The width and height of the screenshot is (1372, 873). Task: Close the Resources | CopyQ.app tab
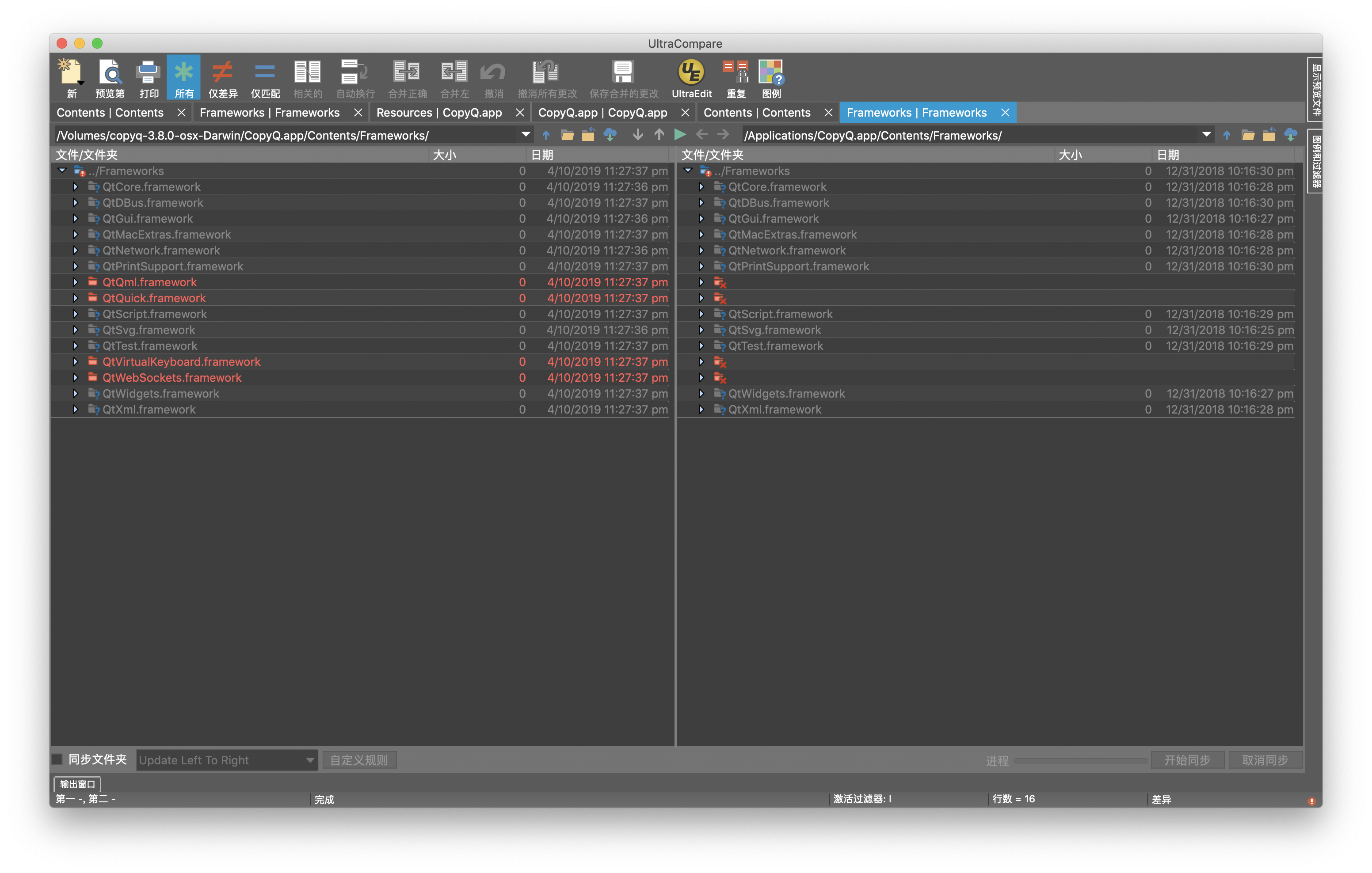tap(520, 112)
